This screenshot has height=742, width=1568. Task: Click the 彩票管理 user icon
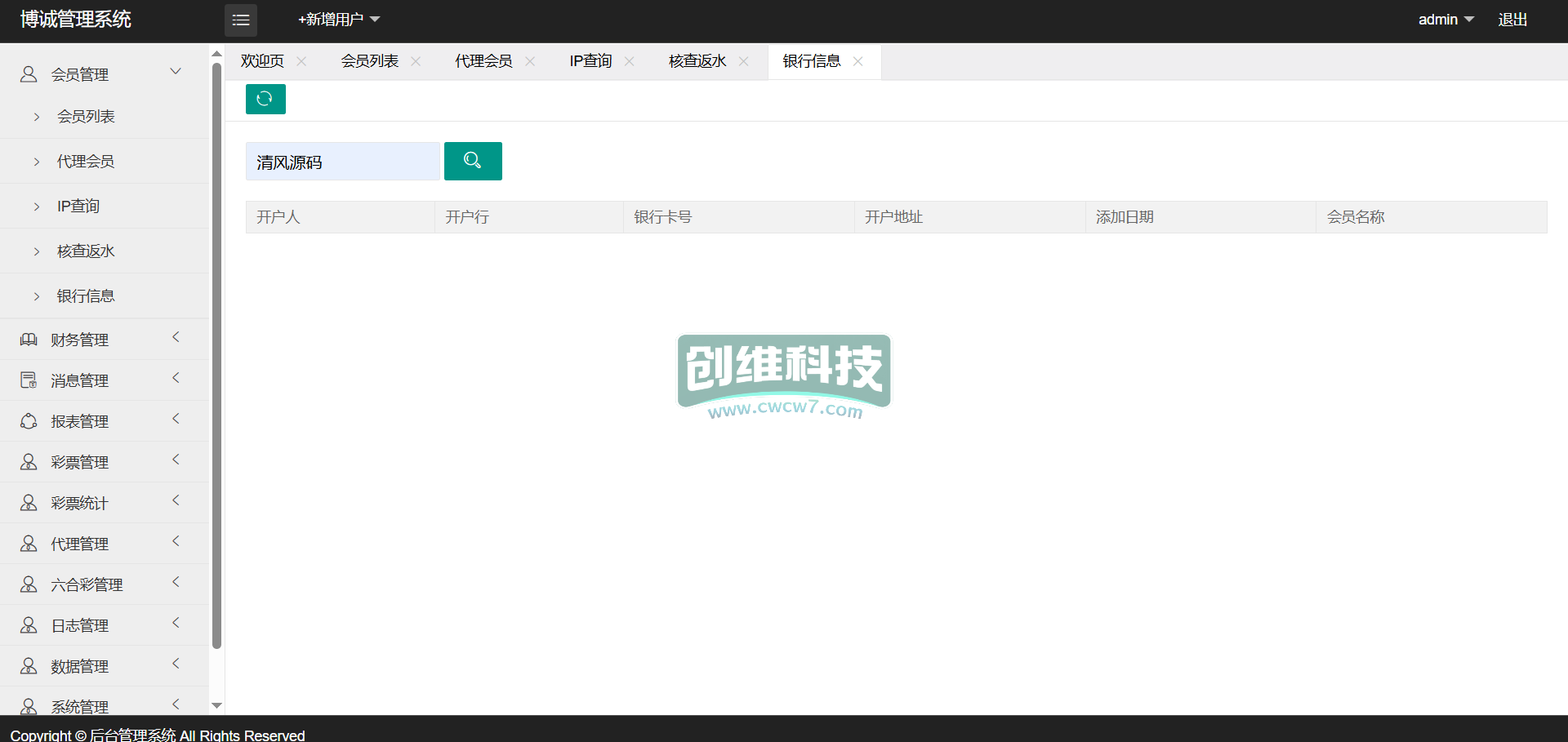29,462
